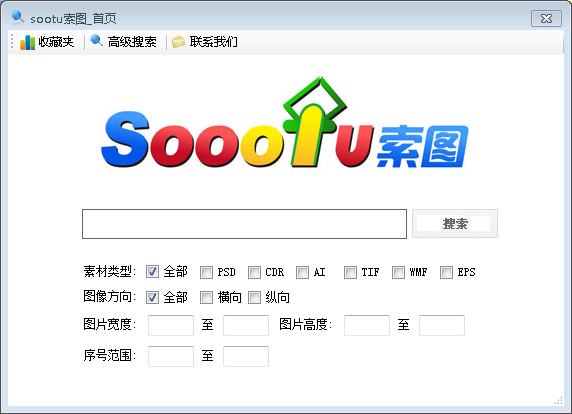Uncheck 素材类型 全部 checkbox
572x414 pixels.
152,272
